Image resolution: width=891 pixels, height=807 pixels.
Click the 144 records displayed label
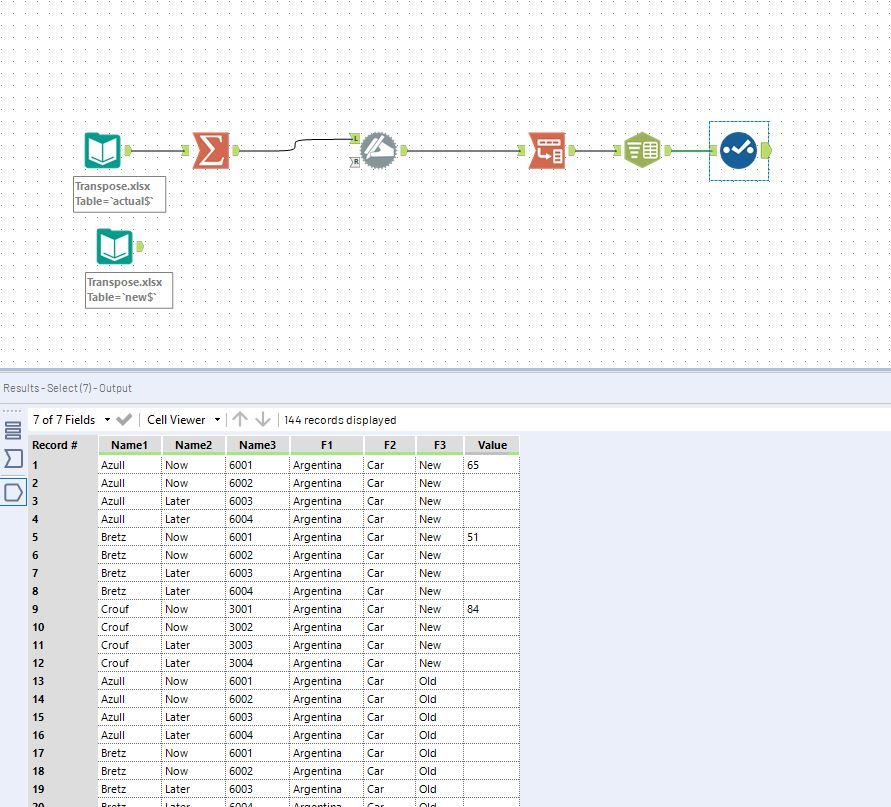tap(340, 420)
